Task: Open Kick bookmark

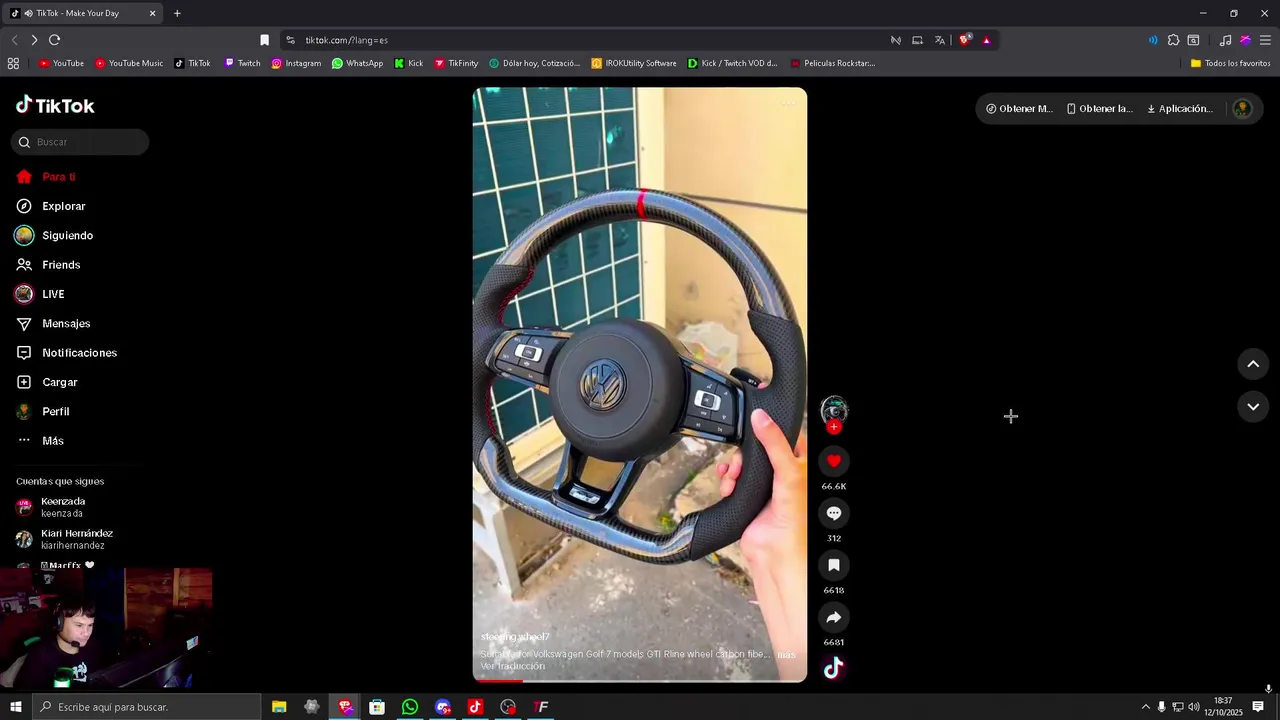Action: click(x=408, y=63)
